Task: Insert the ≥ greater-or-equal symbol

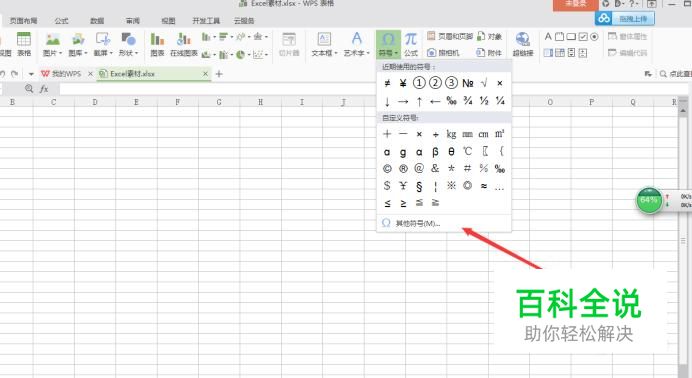Action: tap(403, 203)
